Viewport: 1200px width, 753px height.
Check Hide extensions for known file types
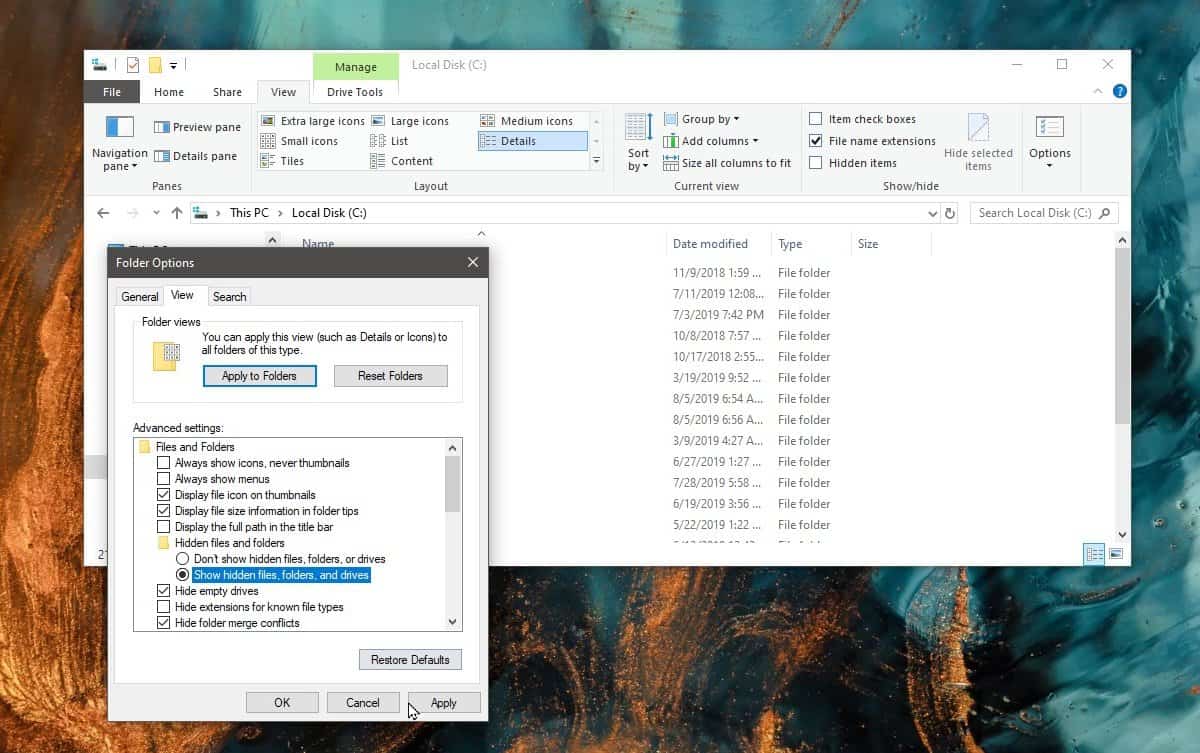164,607
